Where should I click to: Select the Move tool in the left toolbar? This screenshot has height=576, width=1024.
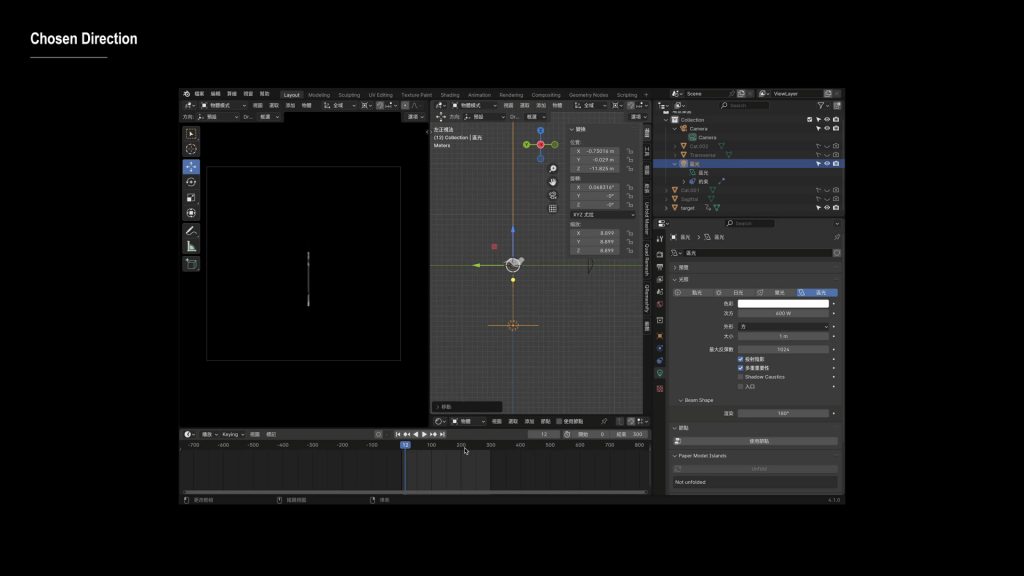tap(191, 167)
